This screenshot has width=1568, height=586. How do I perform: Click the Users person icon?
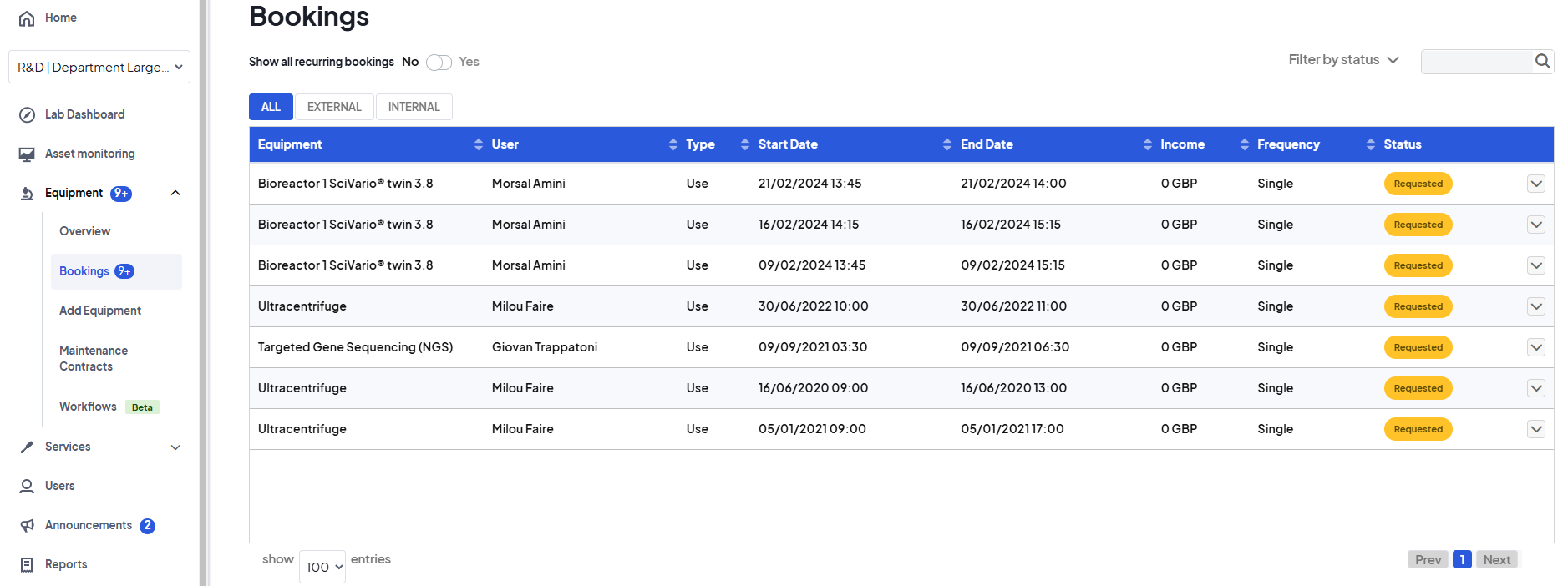point(27,486)
